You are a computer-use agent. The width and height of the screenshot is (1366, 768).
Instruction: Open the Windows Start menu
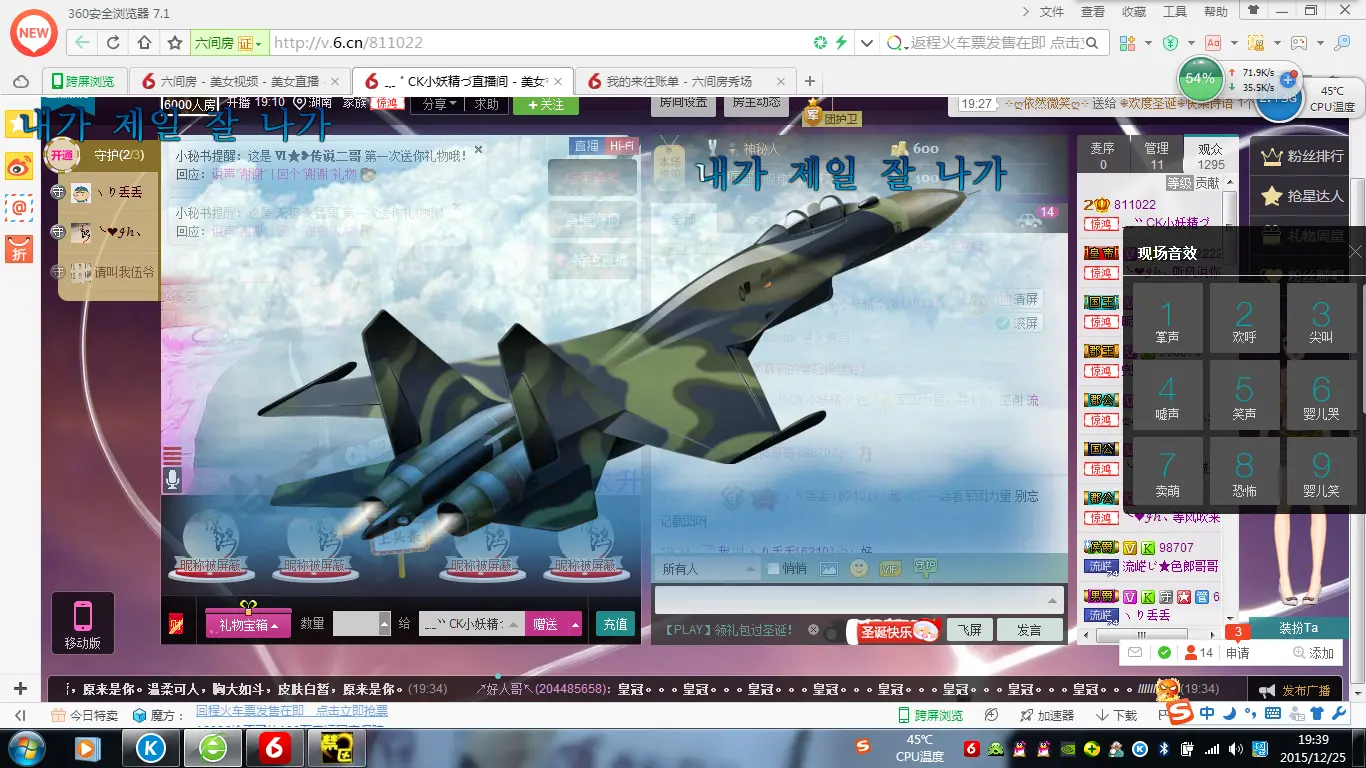[x=27, y=747]
